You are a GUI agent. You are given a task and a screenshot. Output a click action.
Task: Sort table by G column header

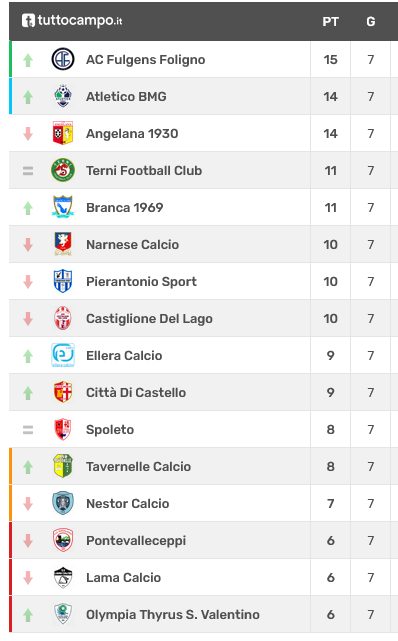tap(371, 21)
